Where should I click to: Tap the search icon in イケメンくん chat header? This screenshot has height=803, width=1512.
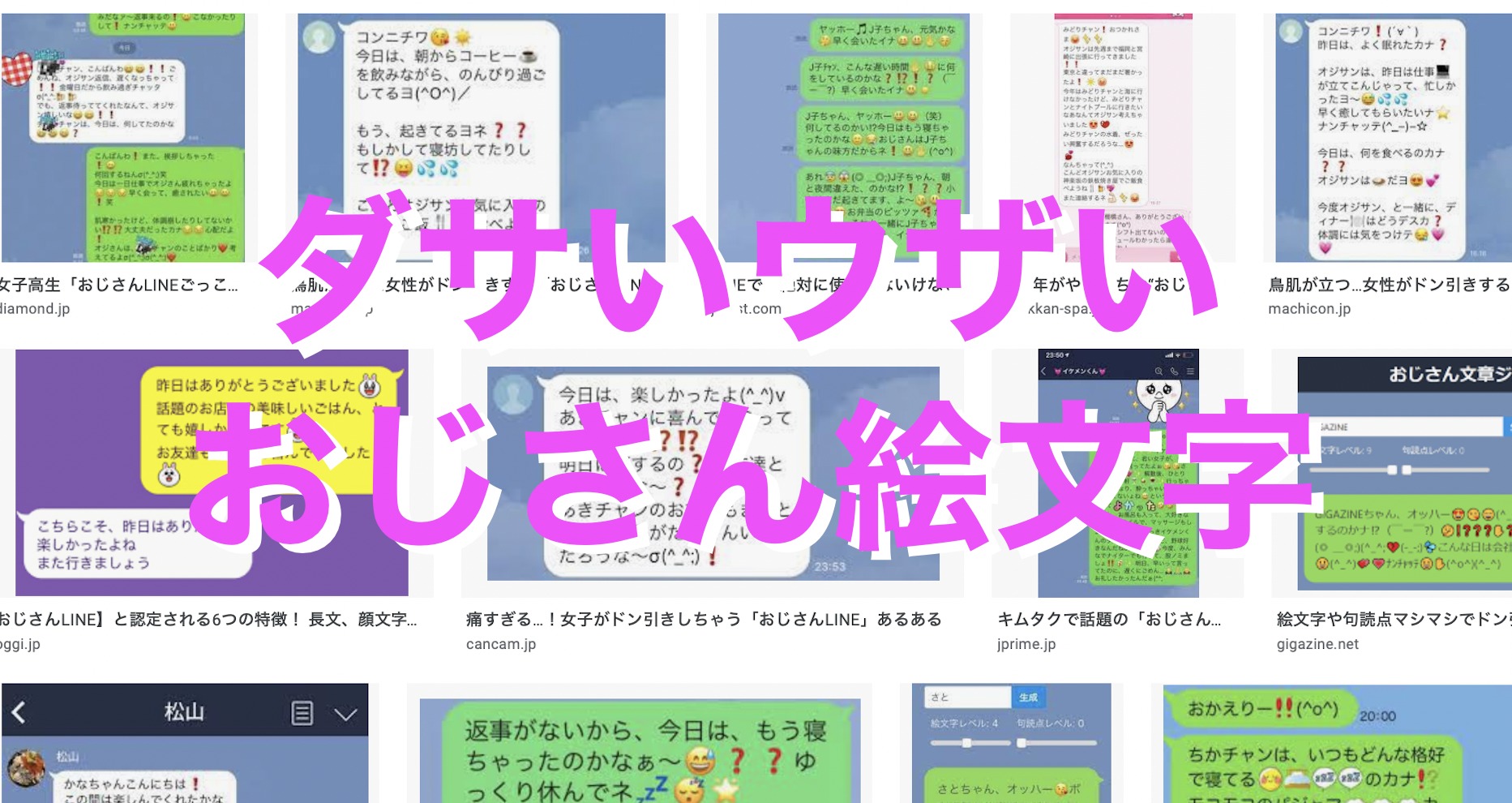tap(1158, 371)
